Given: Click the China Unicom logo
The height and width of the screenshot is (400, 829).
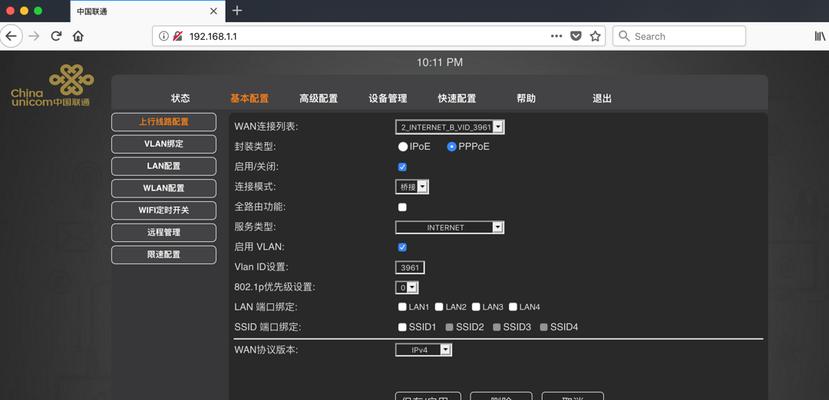Looking at the screenshot, I should pos(52,86).
